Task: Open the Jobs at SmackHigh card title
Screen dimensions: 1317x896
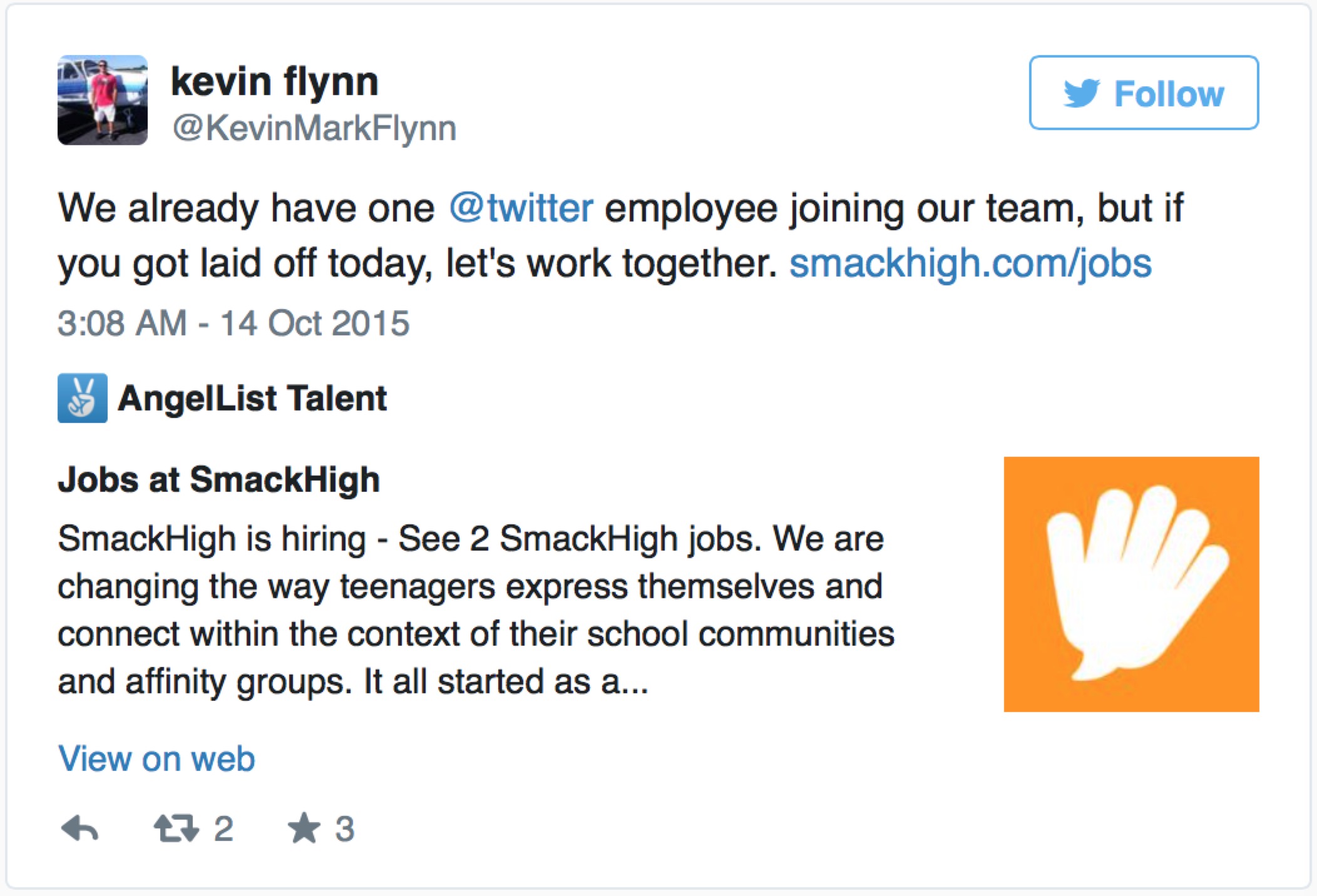Action: [218, 480]
